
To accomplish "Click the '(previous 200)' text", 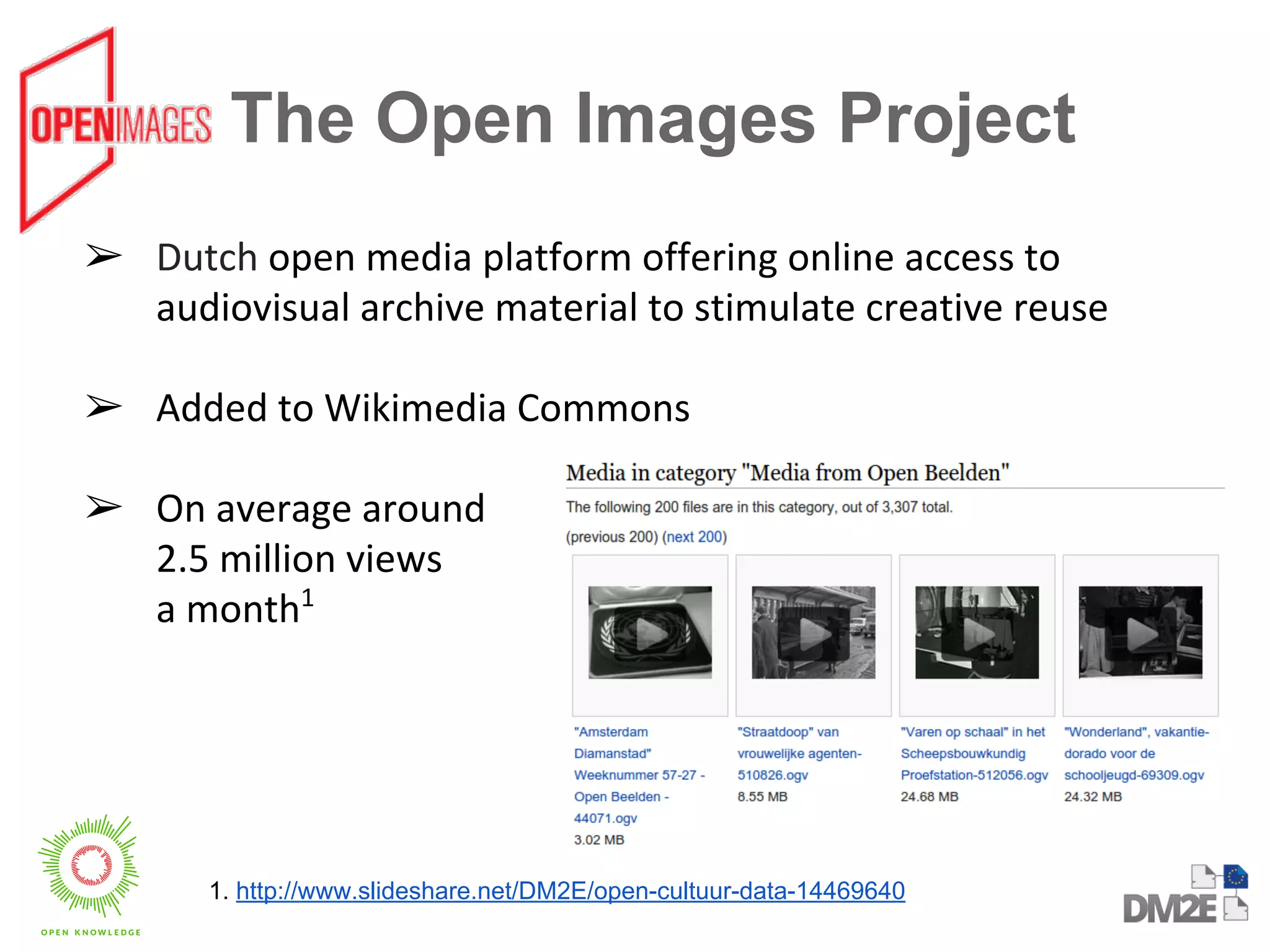I will click(611, 537).
